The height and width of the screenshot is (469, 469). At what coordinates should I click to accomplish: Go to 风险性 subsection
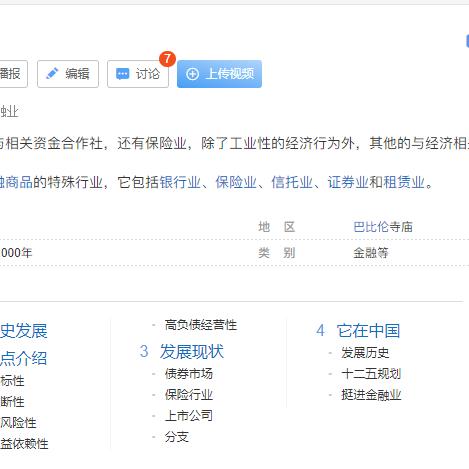(x=18, y=423)
